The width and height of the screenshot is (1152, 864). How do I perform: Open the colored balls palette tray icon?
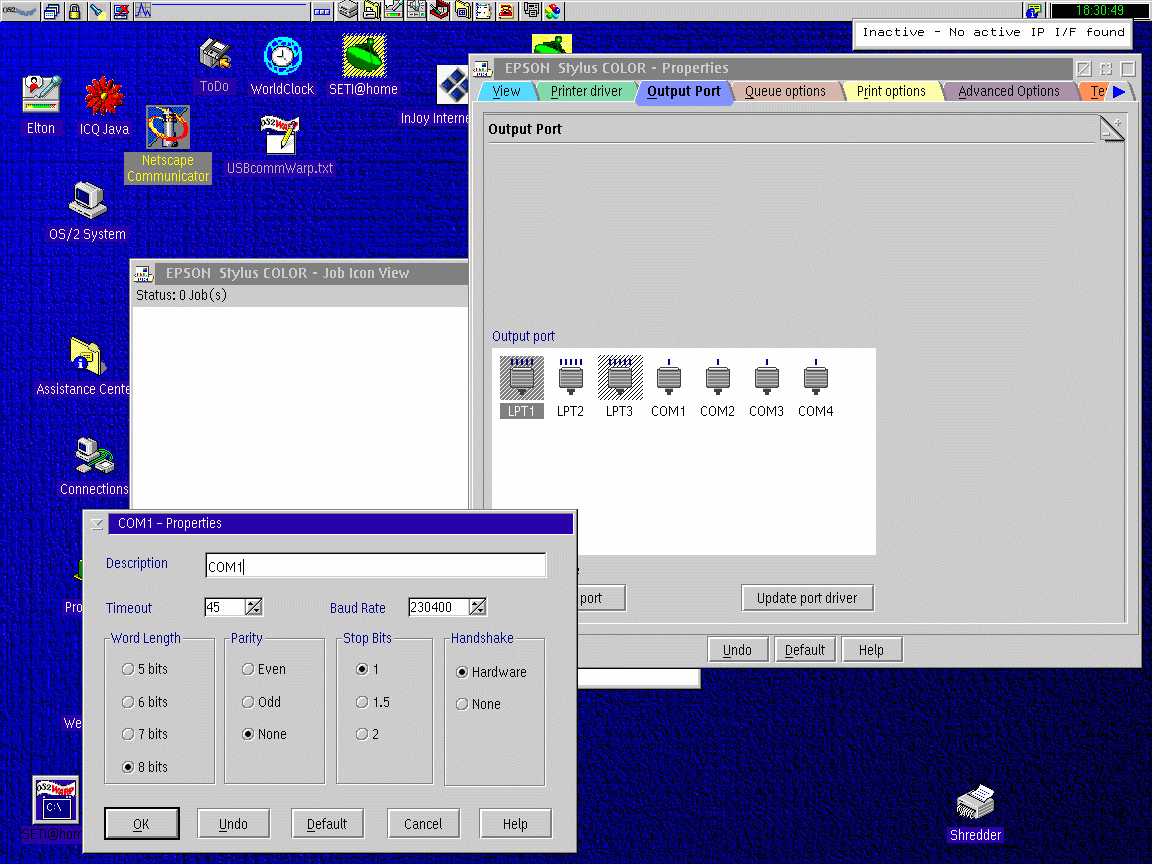pyautogui.click(x=552, y=10)
